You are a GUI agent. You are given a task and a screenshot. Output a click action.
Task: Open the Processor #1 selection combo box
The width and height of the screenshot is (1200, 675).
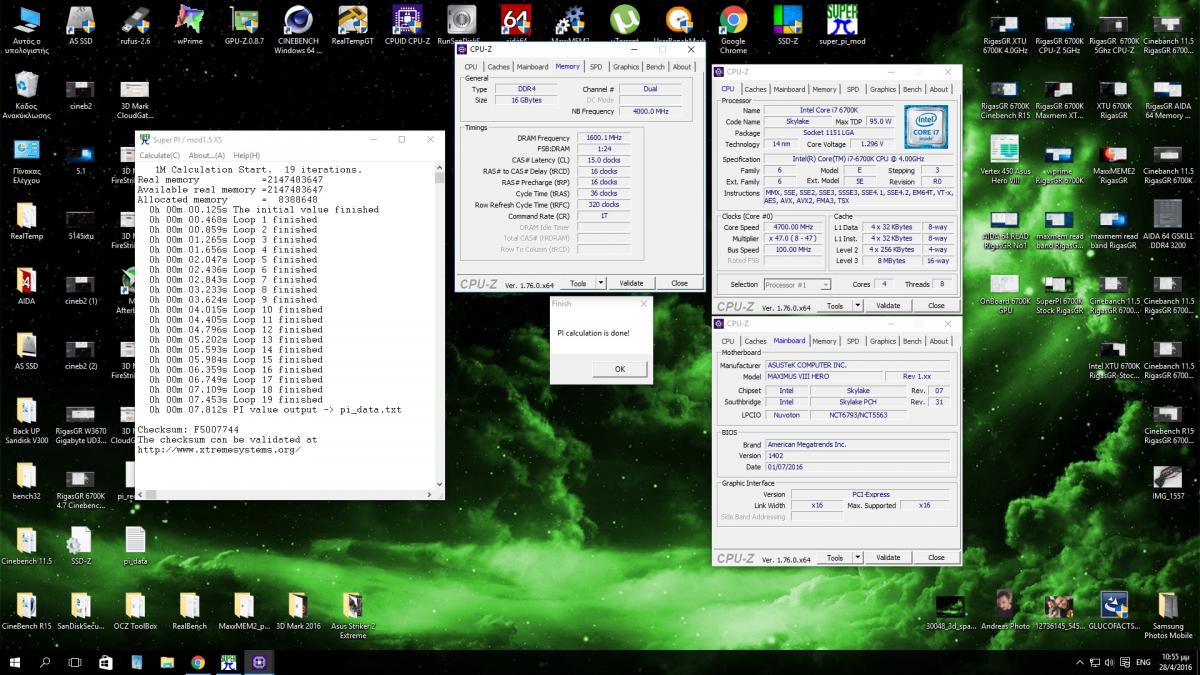tap(797, 285)
